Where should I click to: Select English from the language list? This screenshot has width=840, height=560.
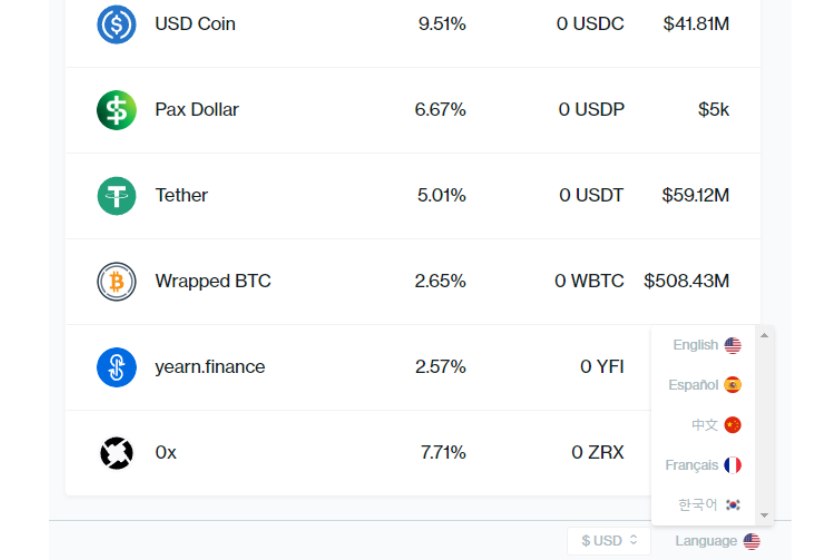707,345
